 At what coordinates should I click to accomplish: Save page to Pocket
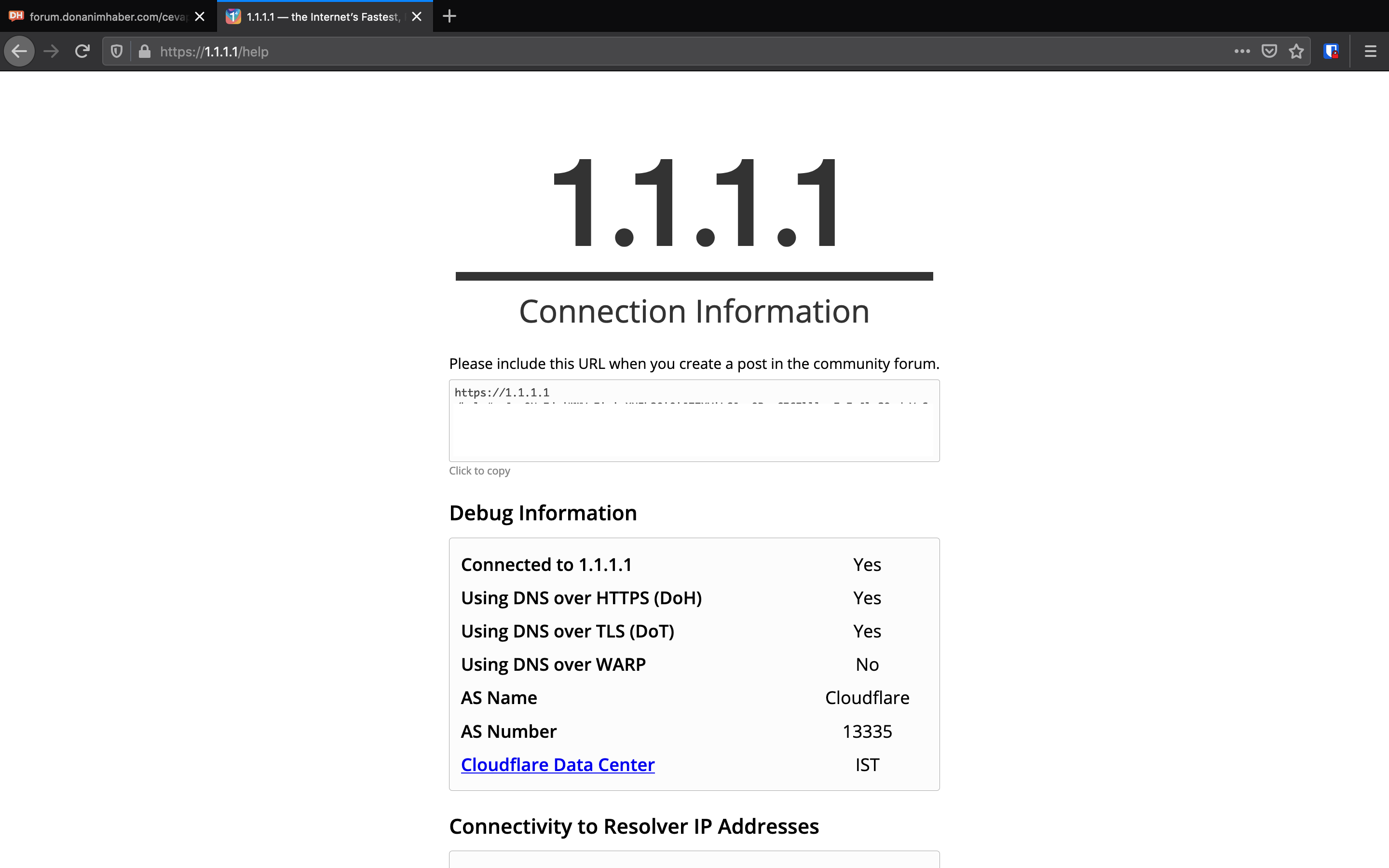[1269, 52]
